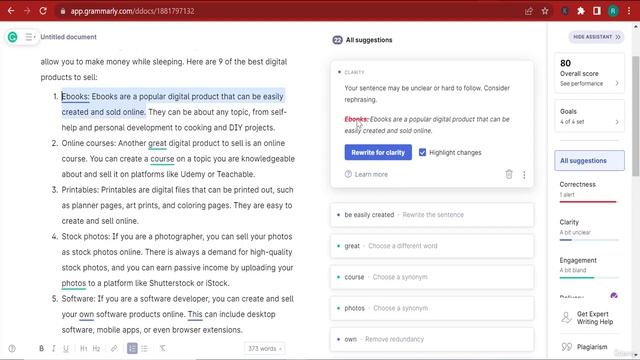640x360 pixels.
Task: Open Learn more link
Action: (366, 174)
